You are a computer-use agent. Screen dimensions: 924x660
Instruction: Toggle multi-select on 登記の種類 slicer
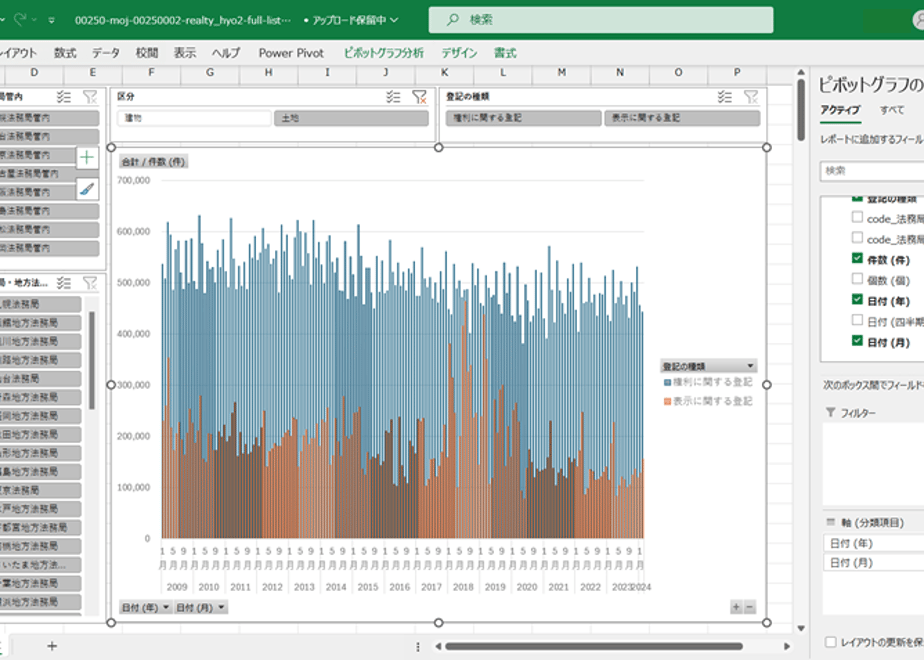point(725,97)
